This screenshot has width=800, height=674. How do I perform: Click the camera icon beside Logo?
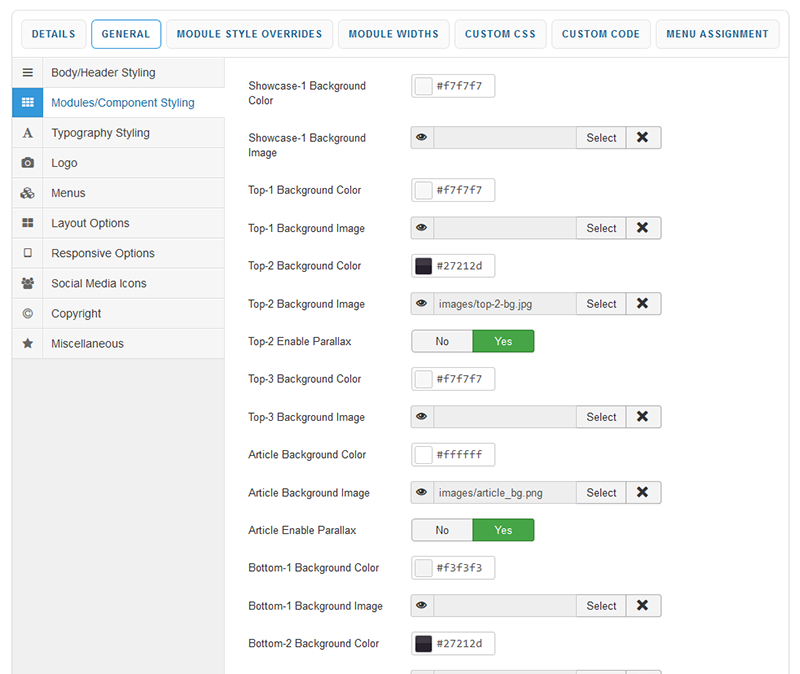pos(28,163)
